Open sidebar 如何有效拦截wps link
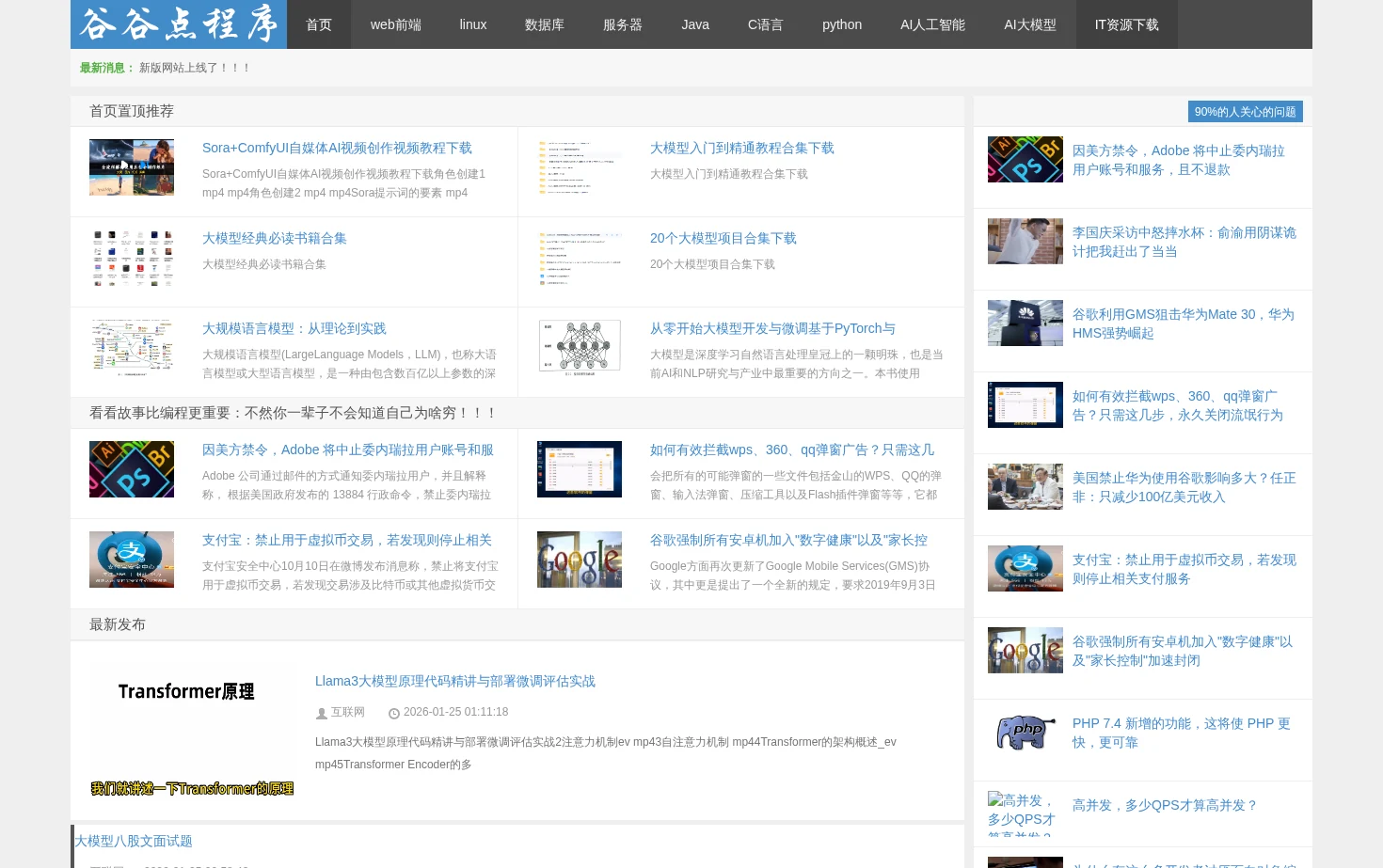The width and height of the screenshot is (1383, 868). click(1178, 405)
